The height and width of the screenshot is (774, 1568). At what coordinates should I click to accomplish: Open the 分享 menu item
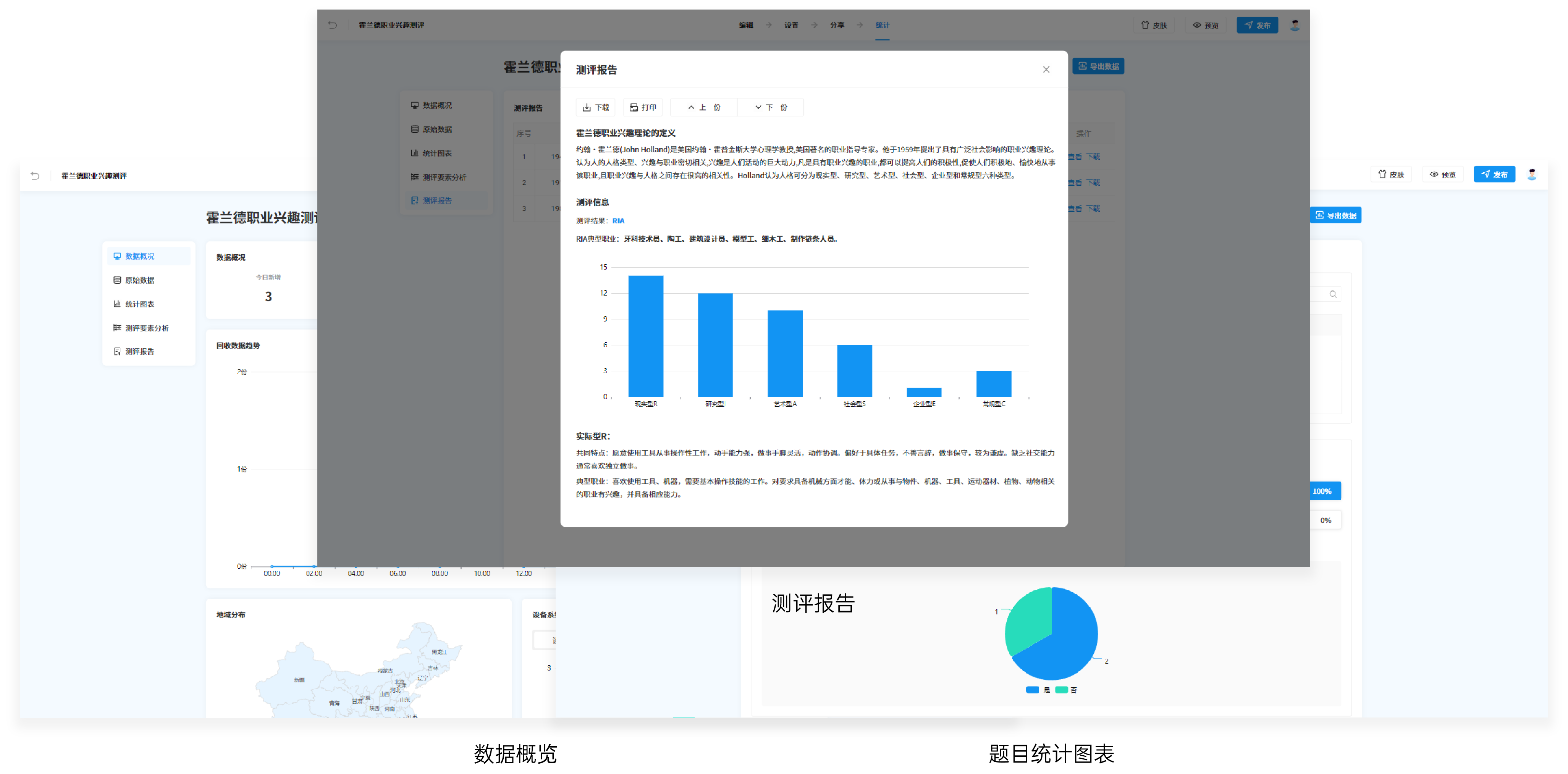click(837, 25)
